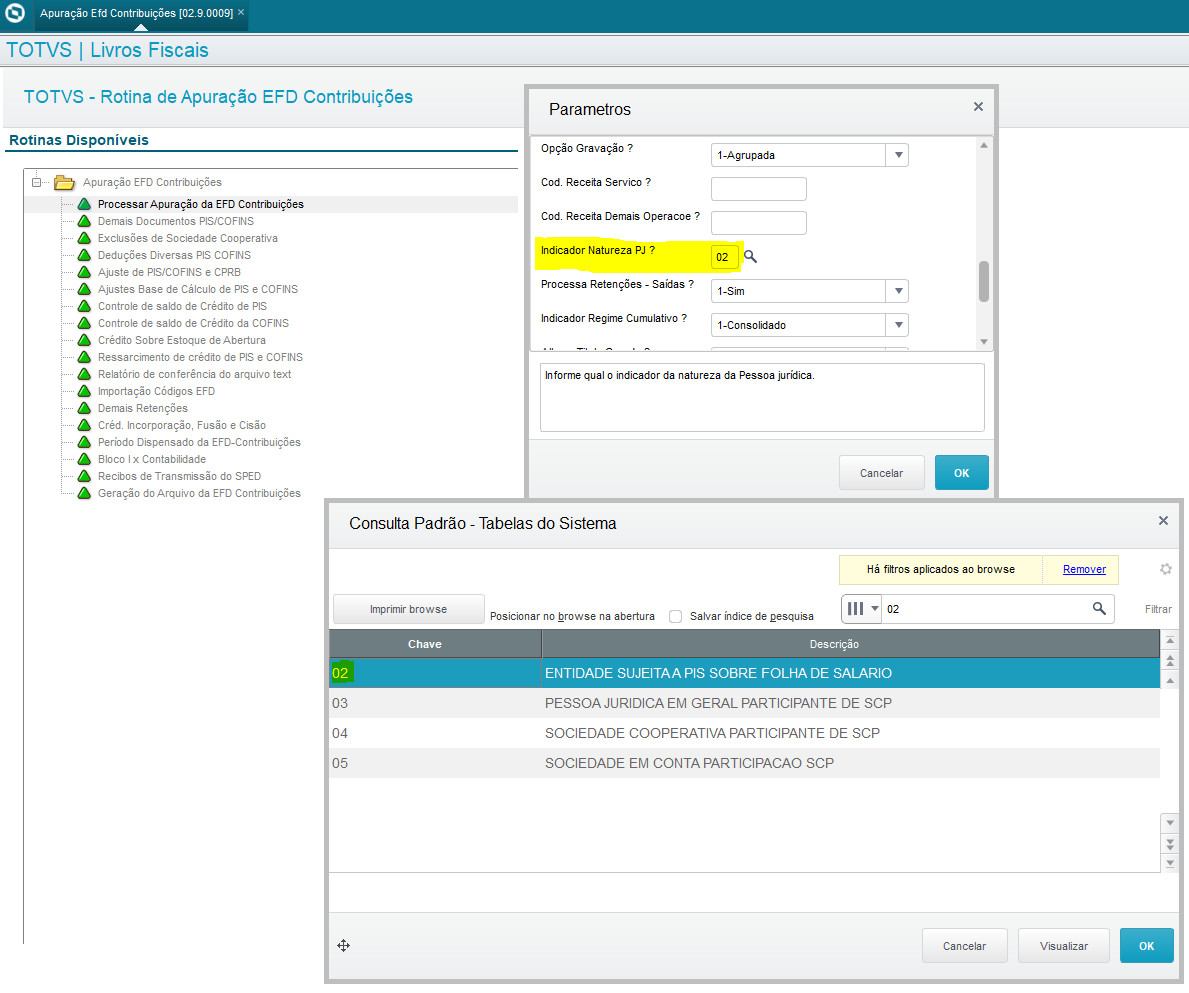Click green icon beside Ajustes Base de Cálculo
Image resolution: width=1189 pixels, height=993 pixels.
coord(84,289)
